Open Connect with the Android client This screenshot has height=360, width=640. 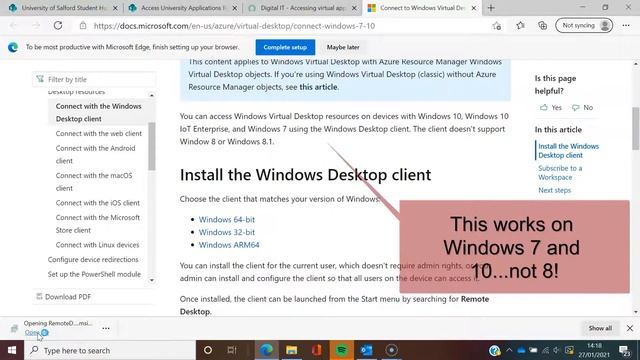[x=96, y=154]
